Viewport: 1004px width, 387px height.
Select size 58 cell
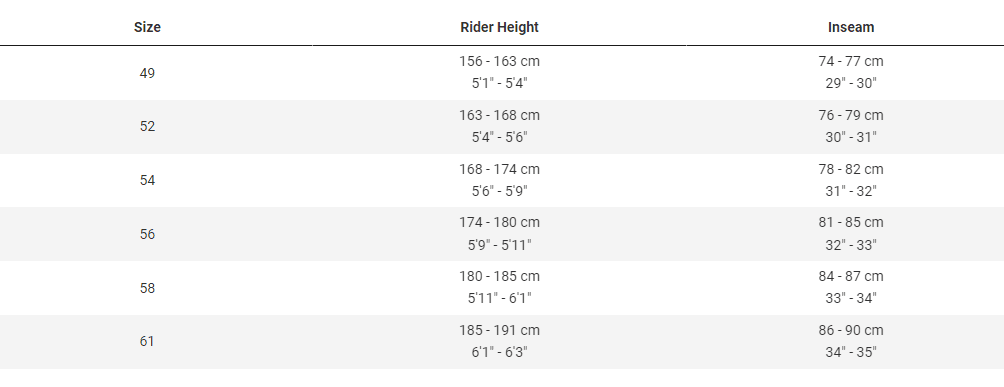pyautogui.click(x=147, y=288)
